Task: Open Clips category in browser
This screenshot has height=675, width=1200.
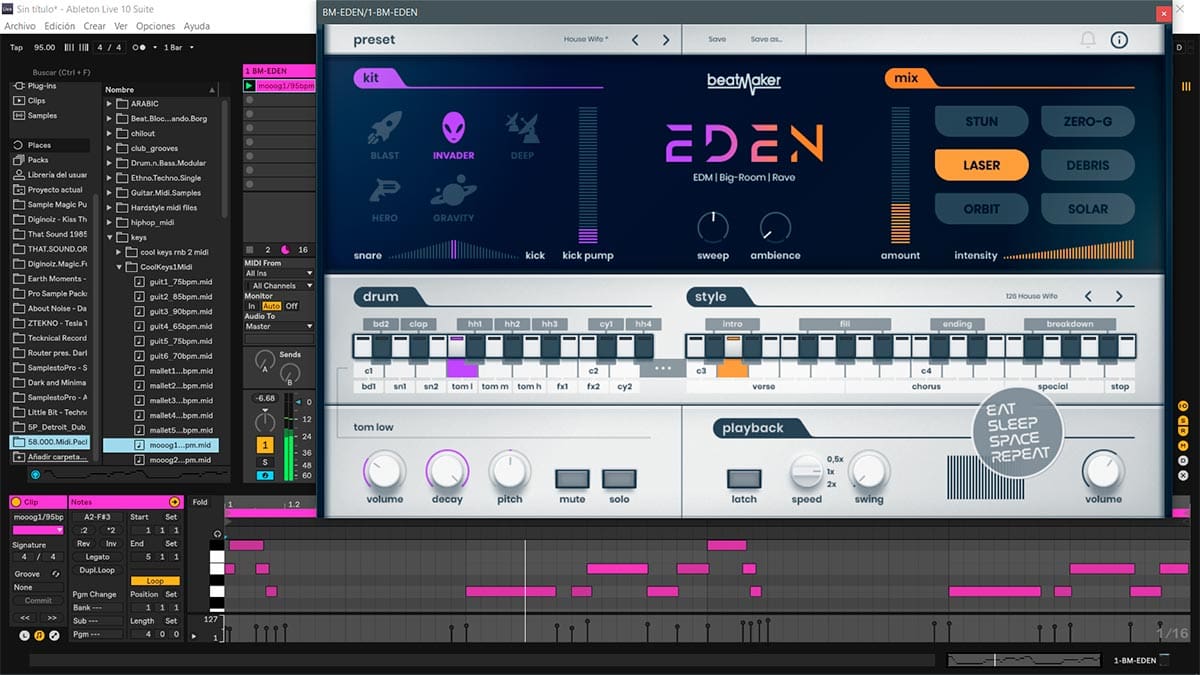Action: (36, 101)
